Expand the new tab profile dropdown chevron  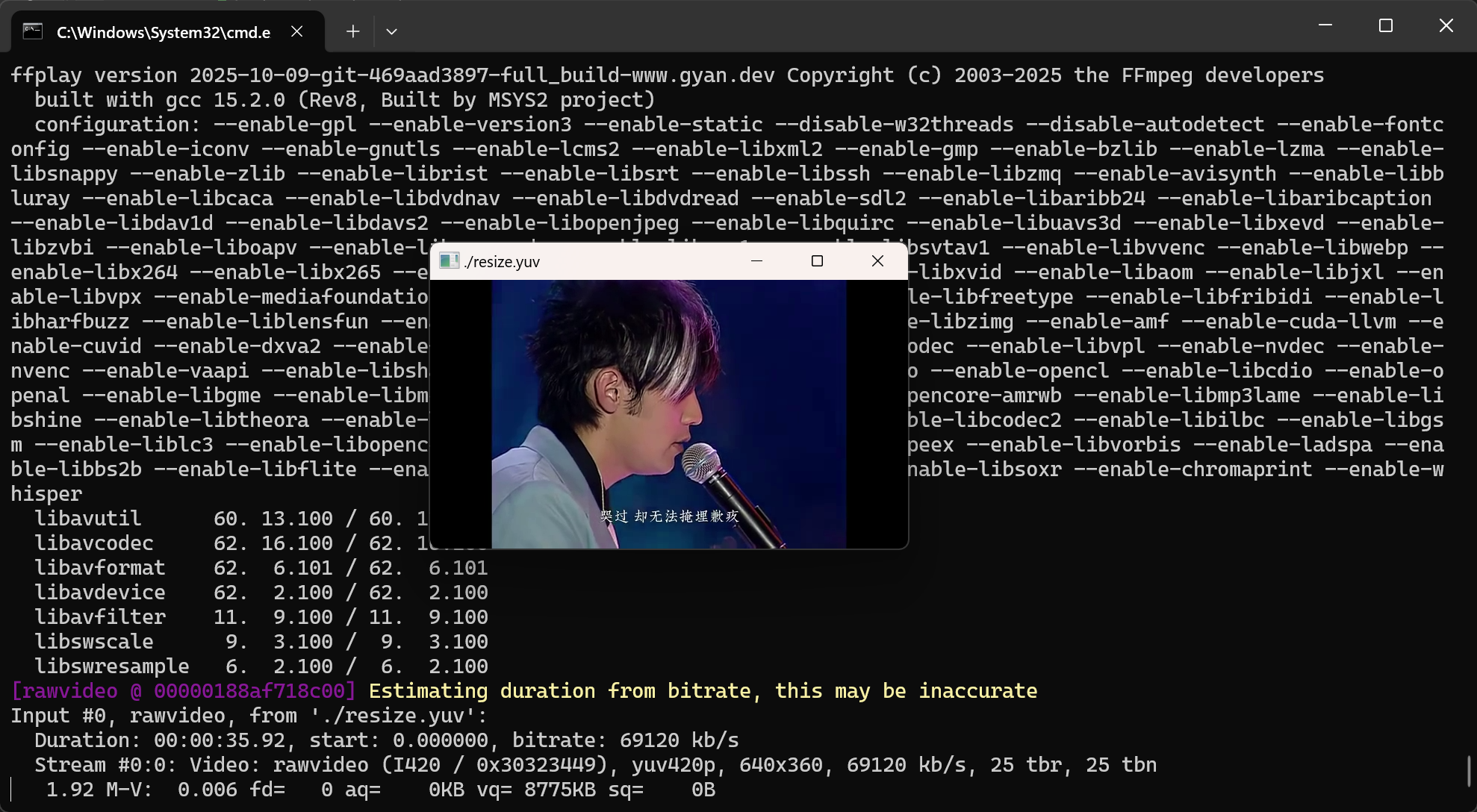click(x=391, y=31)
